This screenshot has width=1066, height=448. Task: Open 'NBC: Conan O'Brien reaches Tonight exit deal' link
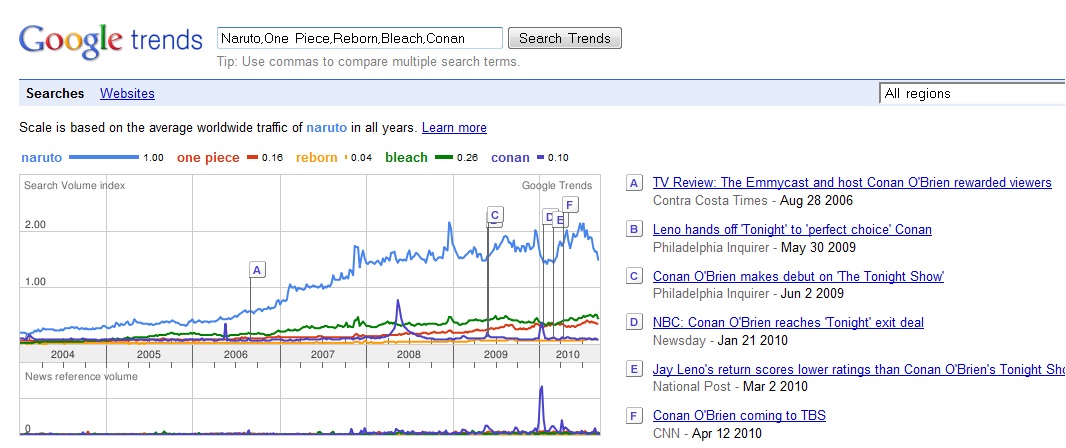pyautogui.click(x=788, y=322)
